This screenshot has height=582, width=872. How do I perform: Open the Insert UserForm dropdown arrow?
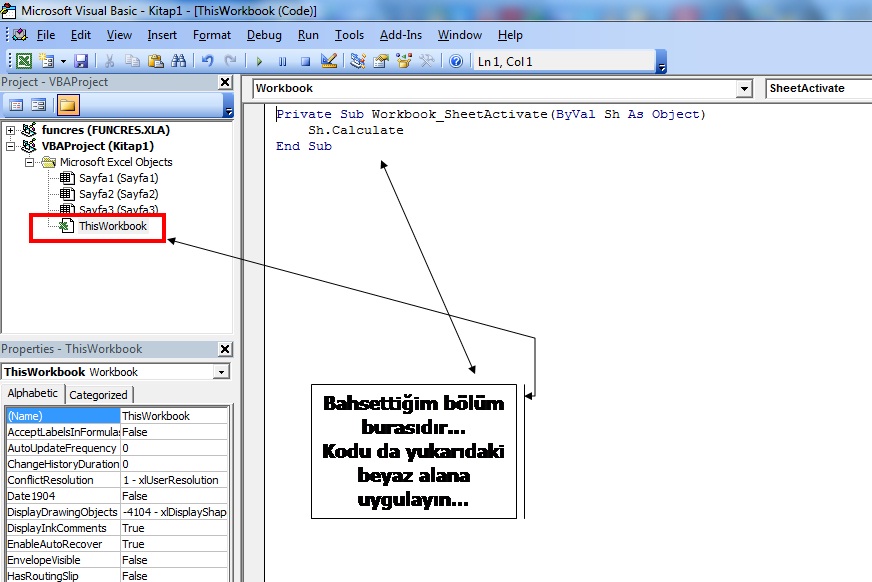pyautogui.click(x=63, y=61)
